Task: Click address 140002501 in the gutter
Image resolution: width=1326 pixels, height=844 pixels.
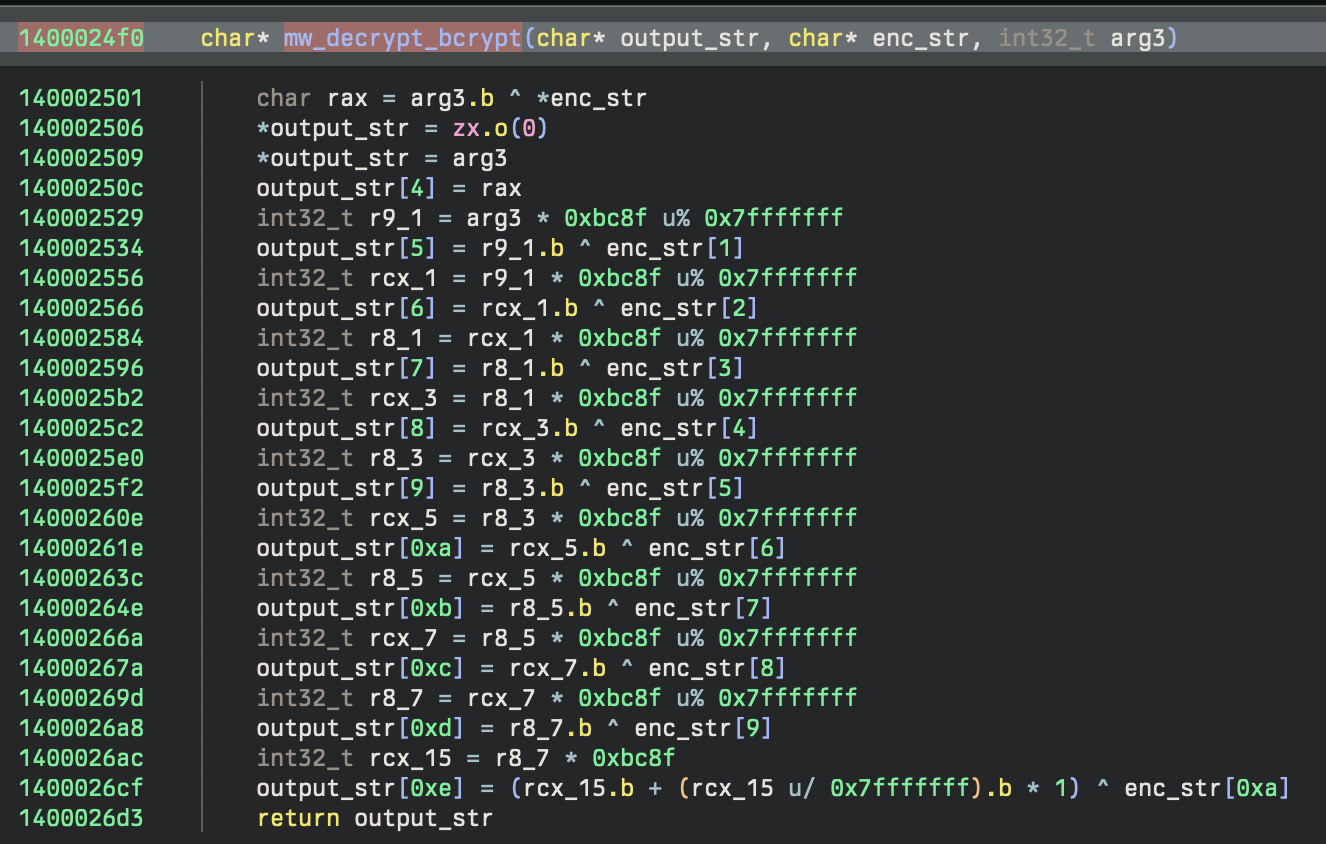Action: coord(81,98)
